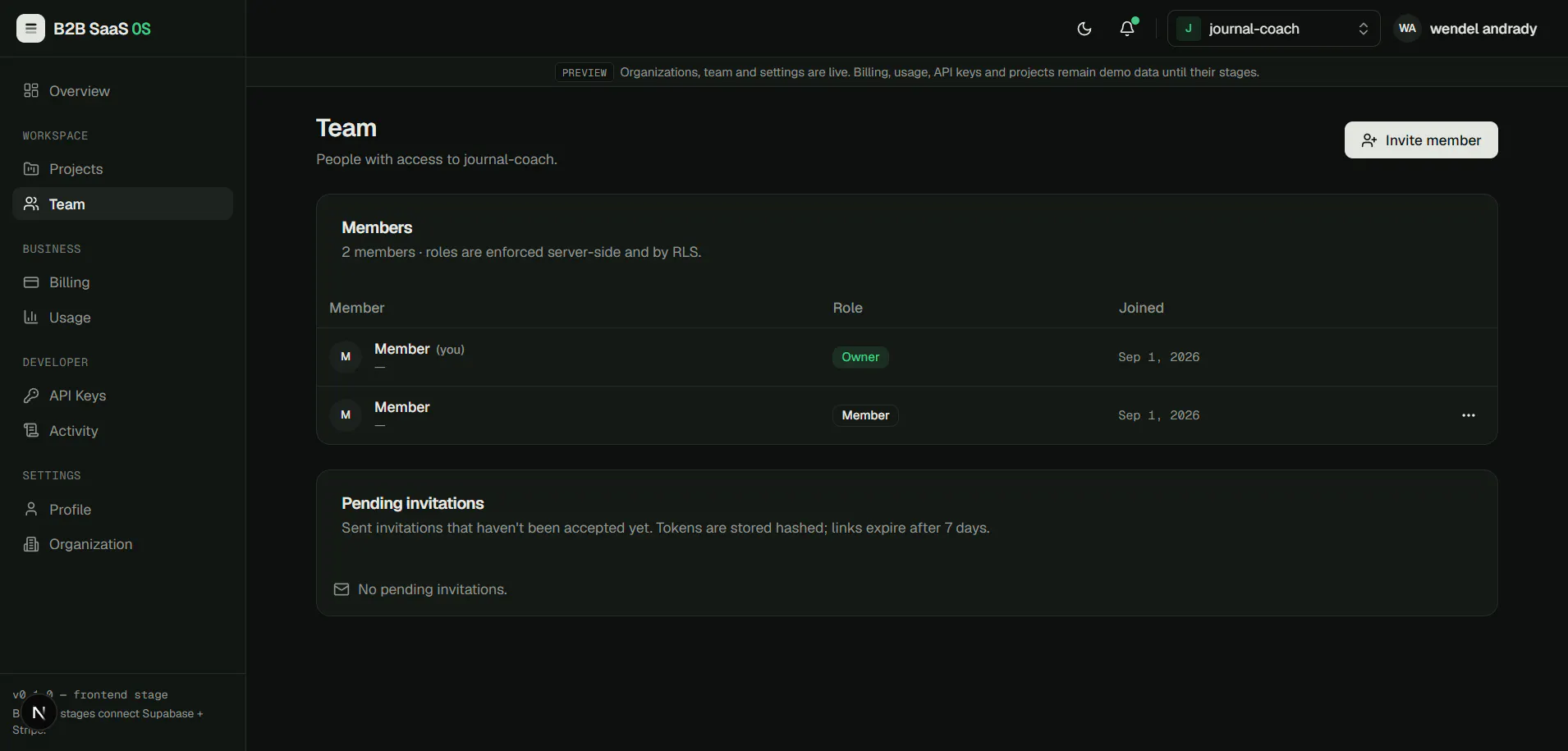1568x751 pixels.
Task: Click avatar of Member (you) row
Action: (x=346, y=357)
